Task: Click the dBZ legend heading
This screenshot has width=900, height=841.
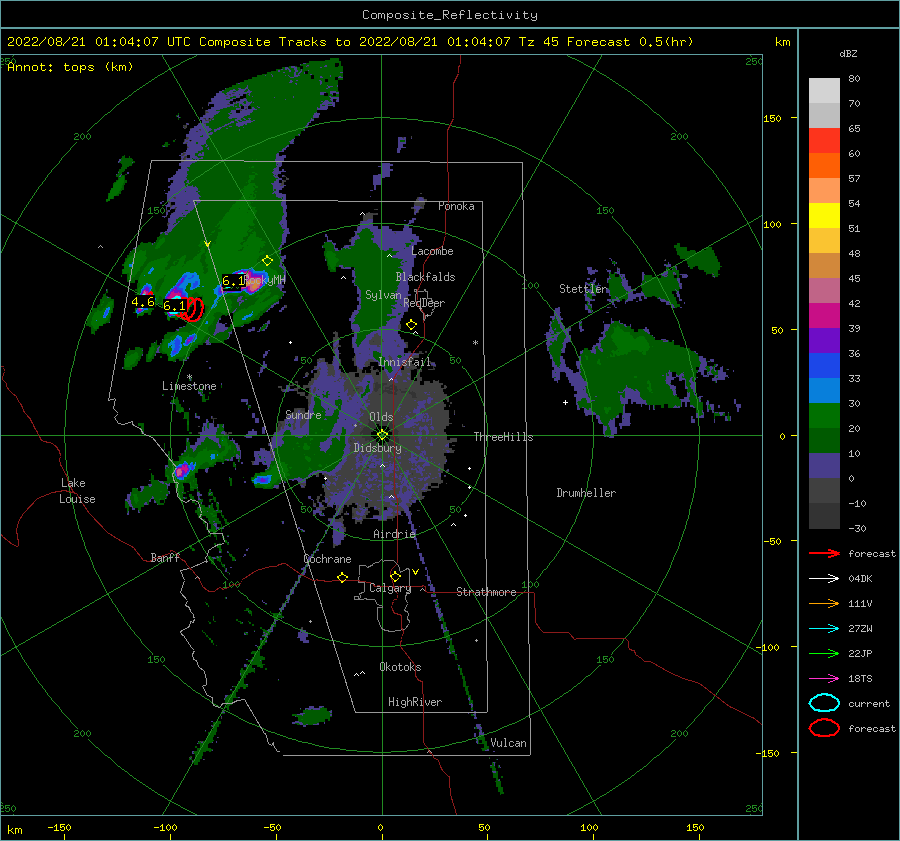Action: click(848, 53)
